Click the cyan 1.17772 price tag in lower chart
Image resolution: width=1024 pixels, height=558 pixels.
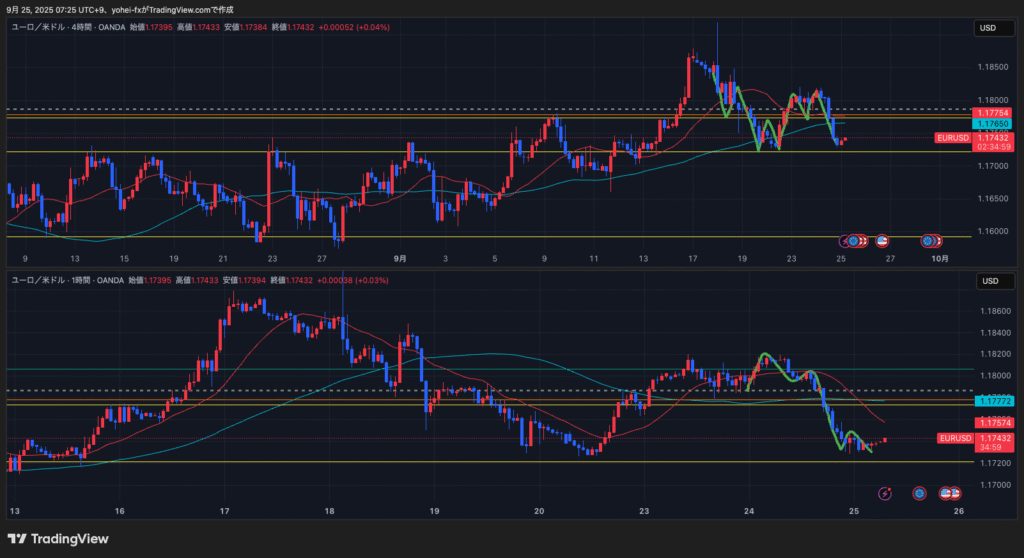993,400
